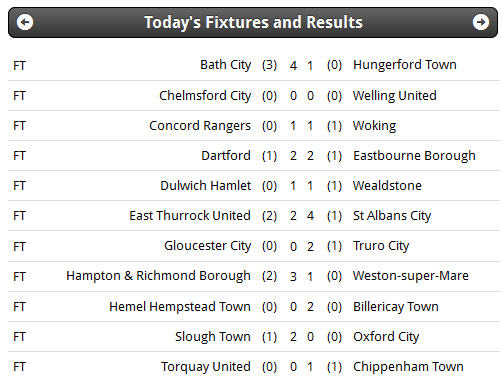Viewport: 502px width, 389px height.
Task: Open Hungerford Town team link
Action: click(x=405, y=65)
